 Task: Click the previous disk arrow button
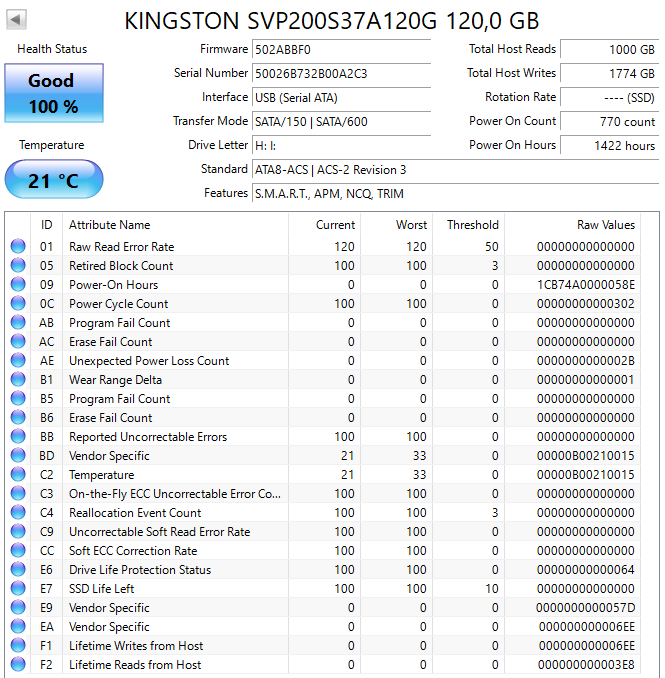pyautogui.click(x=17, y=20)
